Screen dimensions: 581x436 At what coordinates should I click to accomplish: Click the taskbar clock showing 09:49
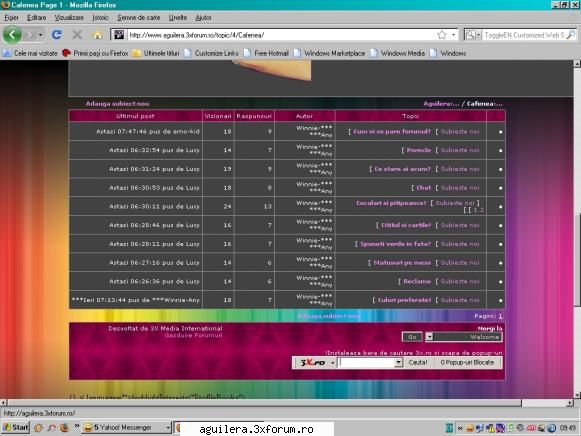[567, 428]
